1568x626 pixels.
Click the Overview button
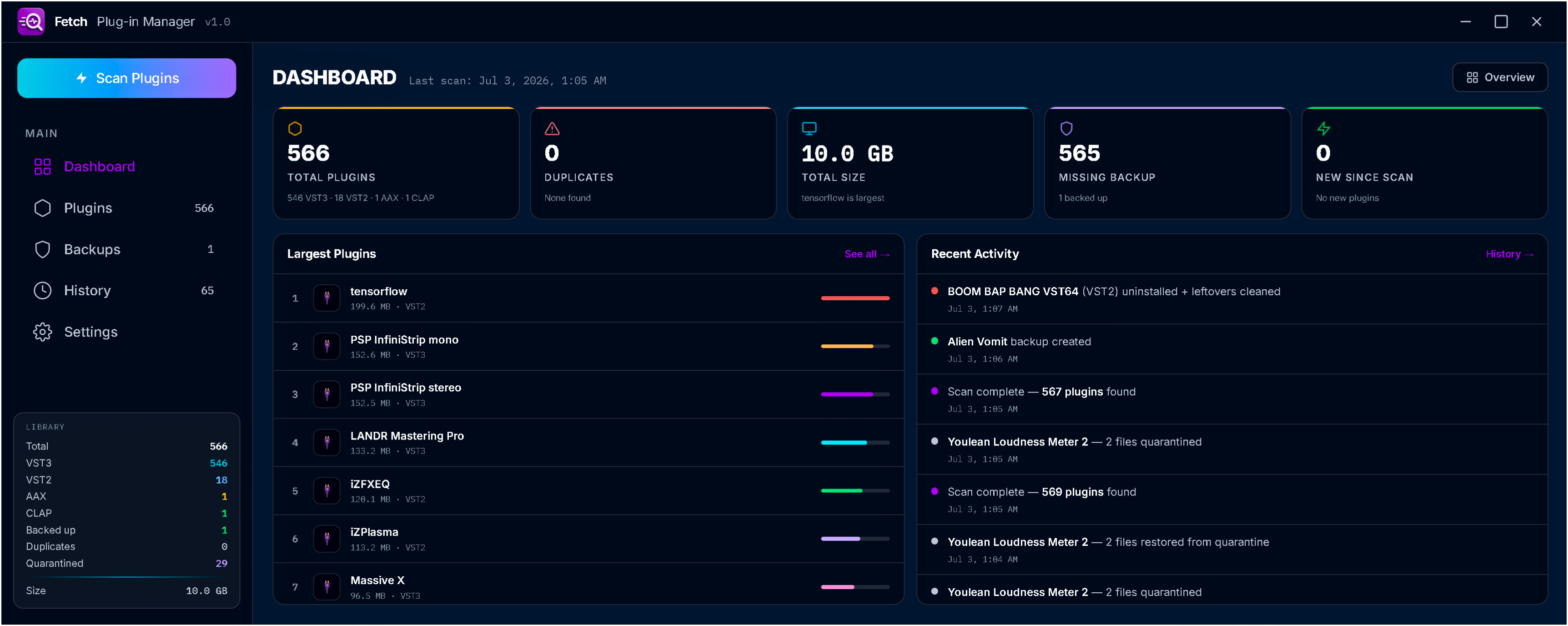tap(1500, 77)
